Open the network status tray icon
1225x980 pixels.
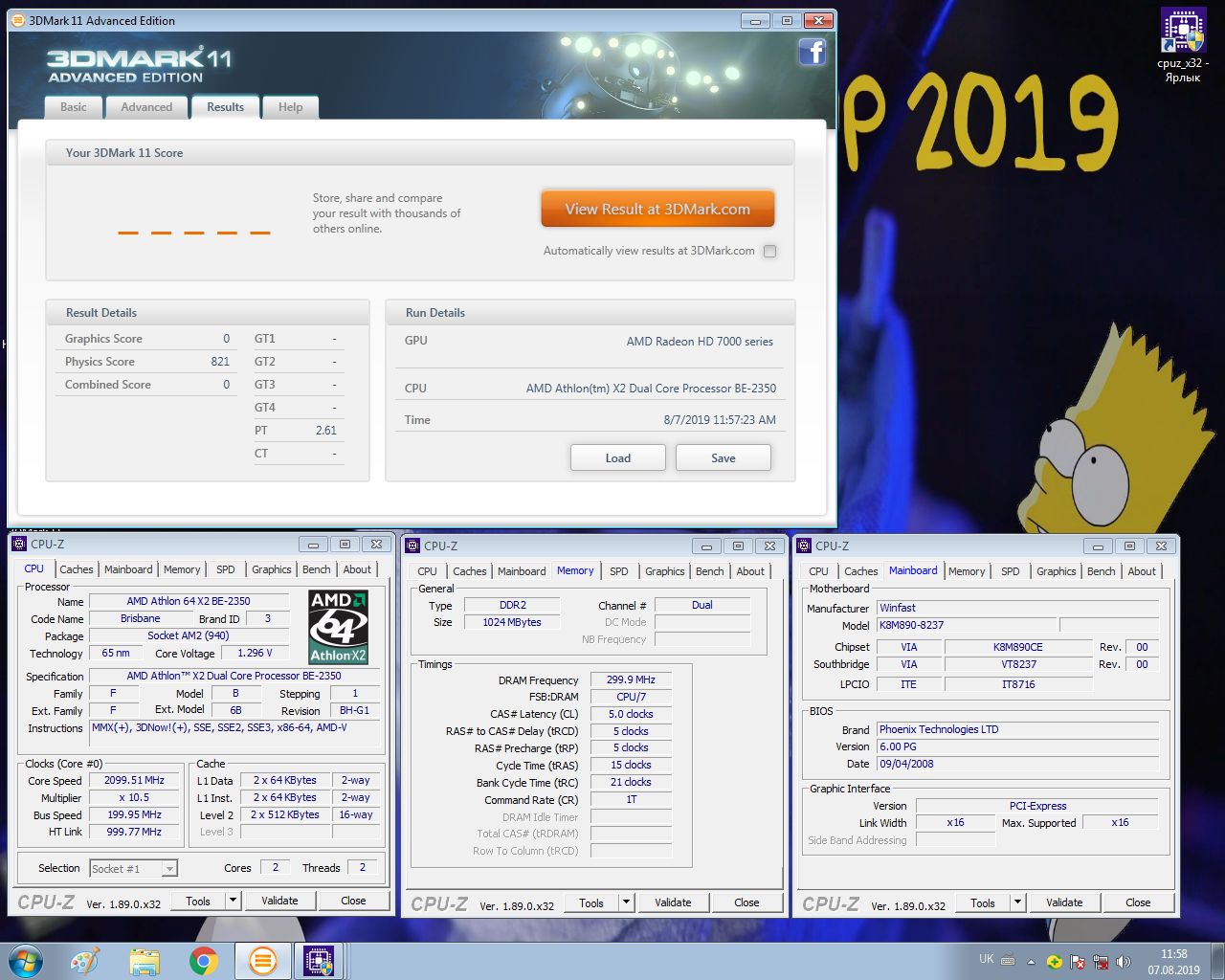pyautogui.click(x=1101, y=962)
